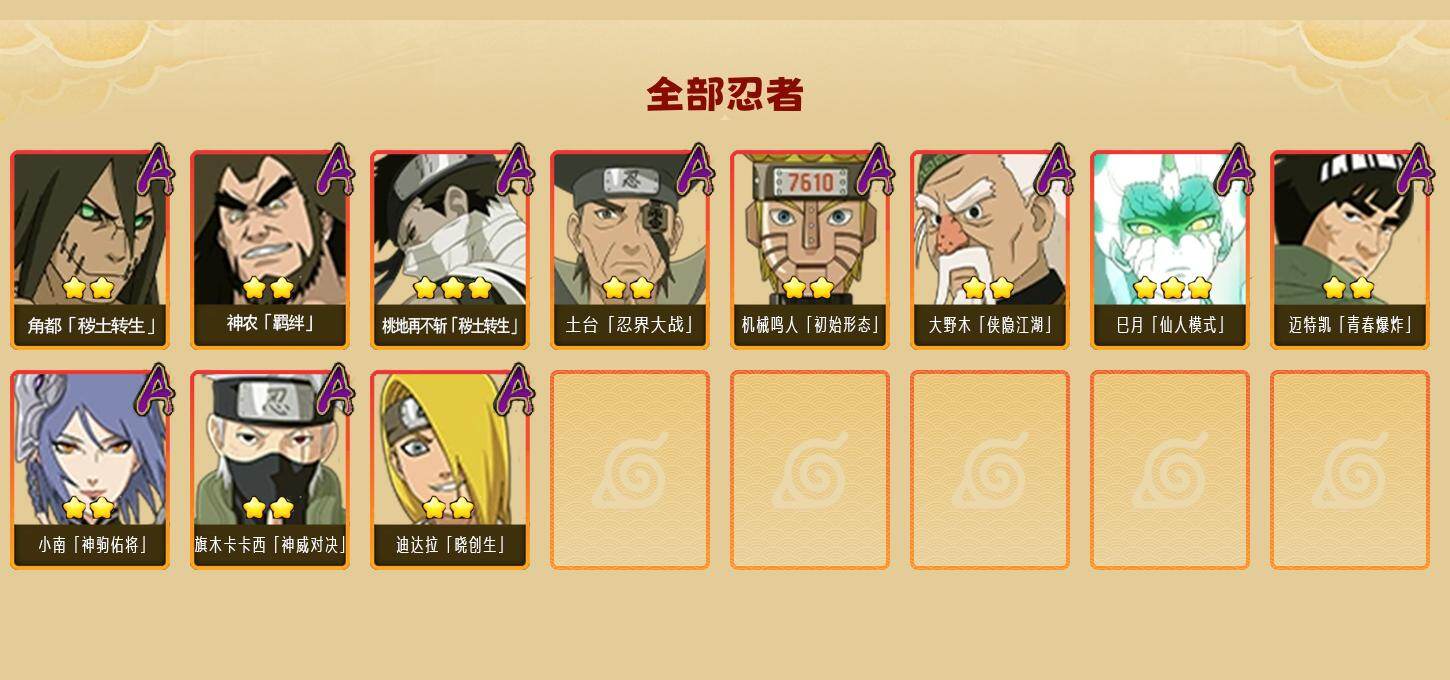This screenshot has height=680, width=1450.
Task: Choose the 小南「神驹佑将」ninja card
Action: tap(90, 470)
